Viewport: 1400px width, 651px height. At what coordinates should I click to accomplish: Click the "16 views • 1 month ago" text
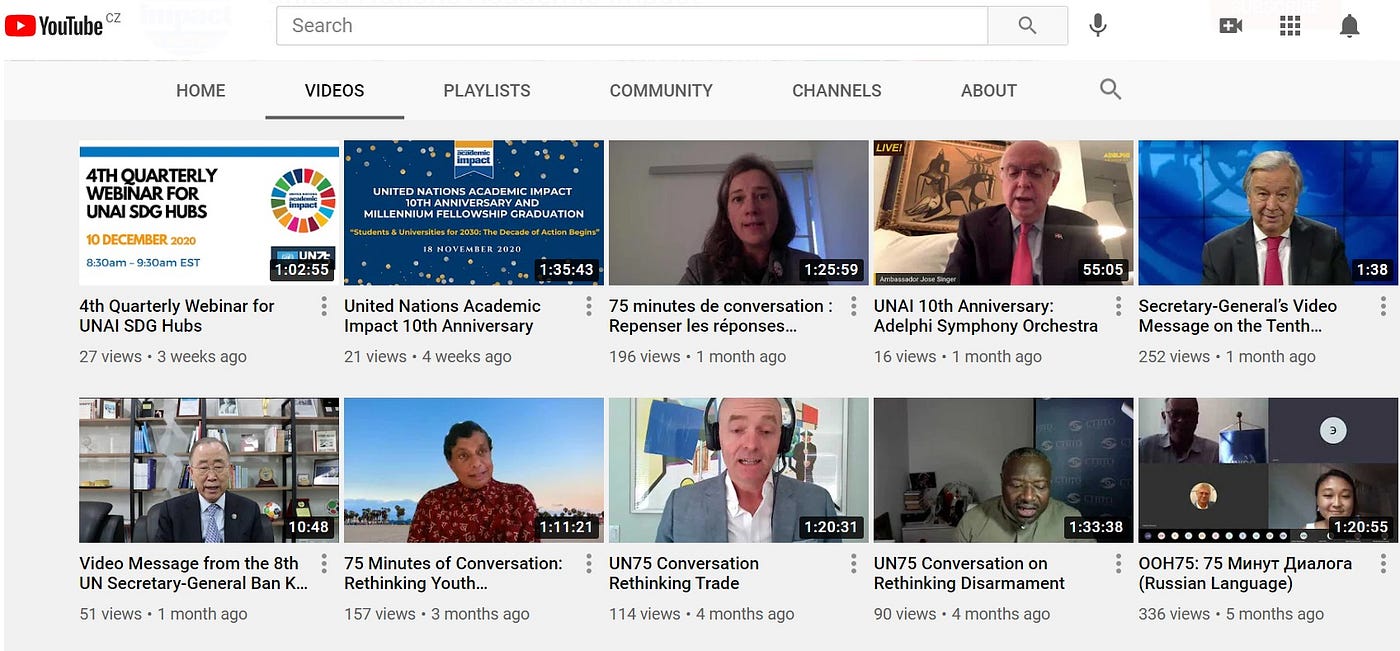958,357
